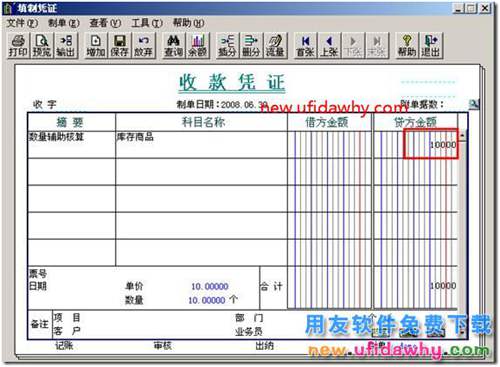Click the 贷方金额 column header
Screen dimensions: 500x367
(415, 122)
